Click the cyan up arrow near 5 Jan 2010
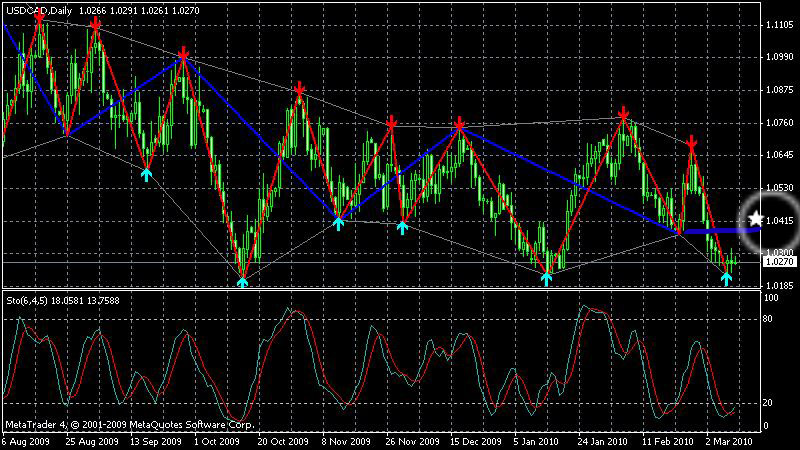The height and width of the screenshot is (450, 800). point(546,279)
